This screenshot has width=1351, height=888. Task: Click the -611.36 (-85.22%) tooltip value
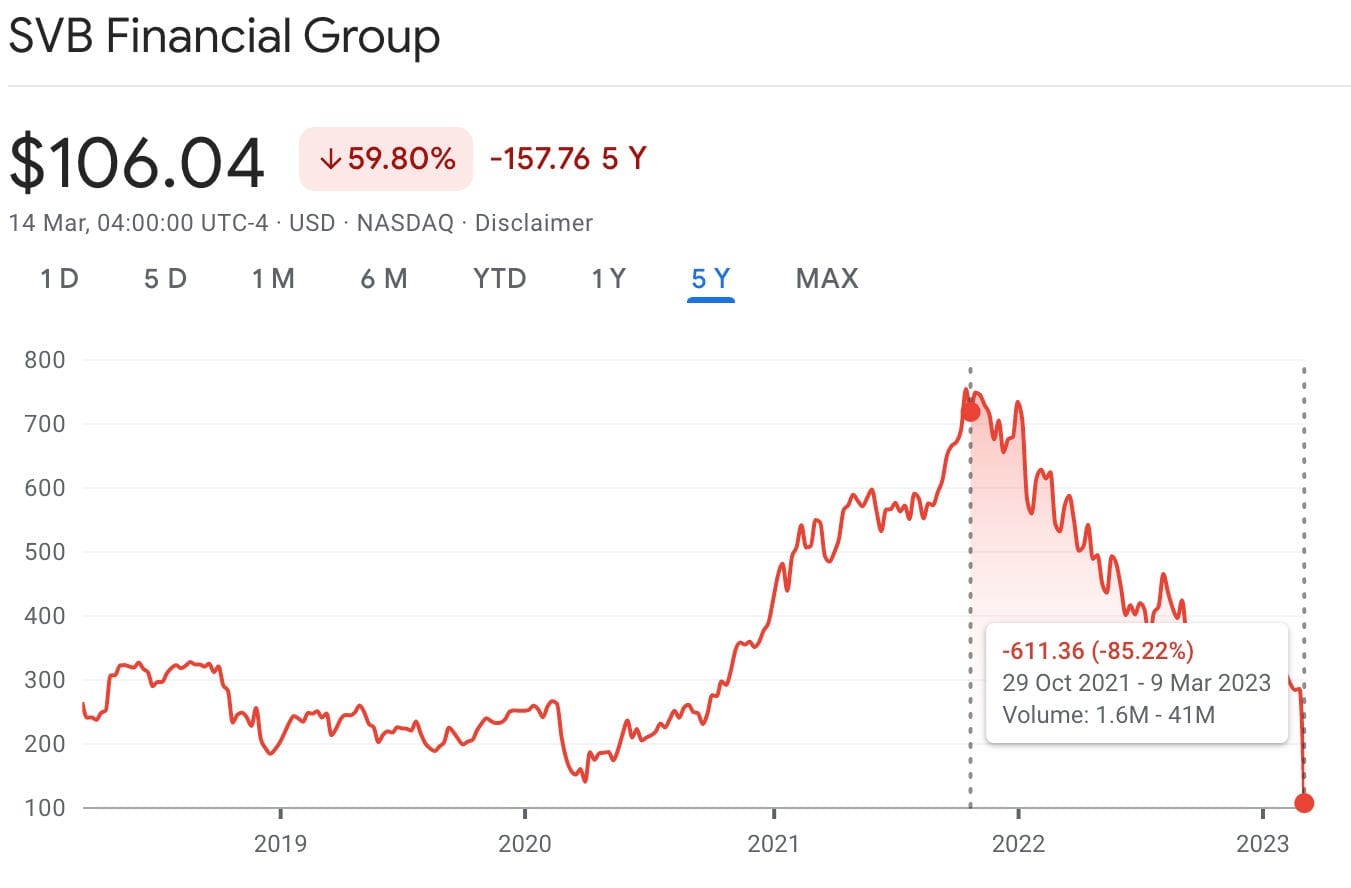1098,652
